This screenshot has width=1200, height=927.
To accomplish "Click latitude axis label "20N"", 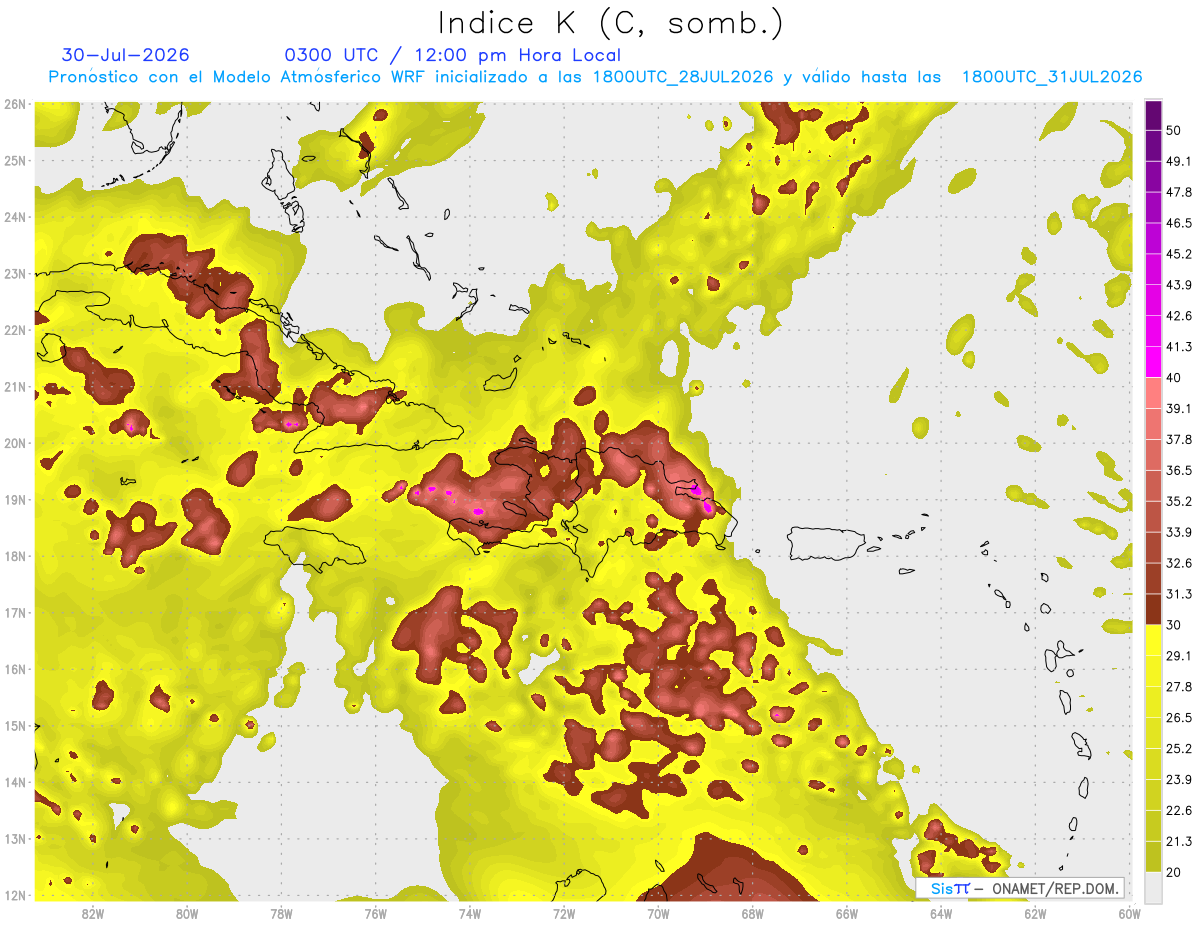I will pyautogui.click(x=15, y=443).
